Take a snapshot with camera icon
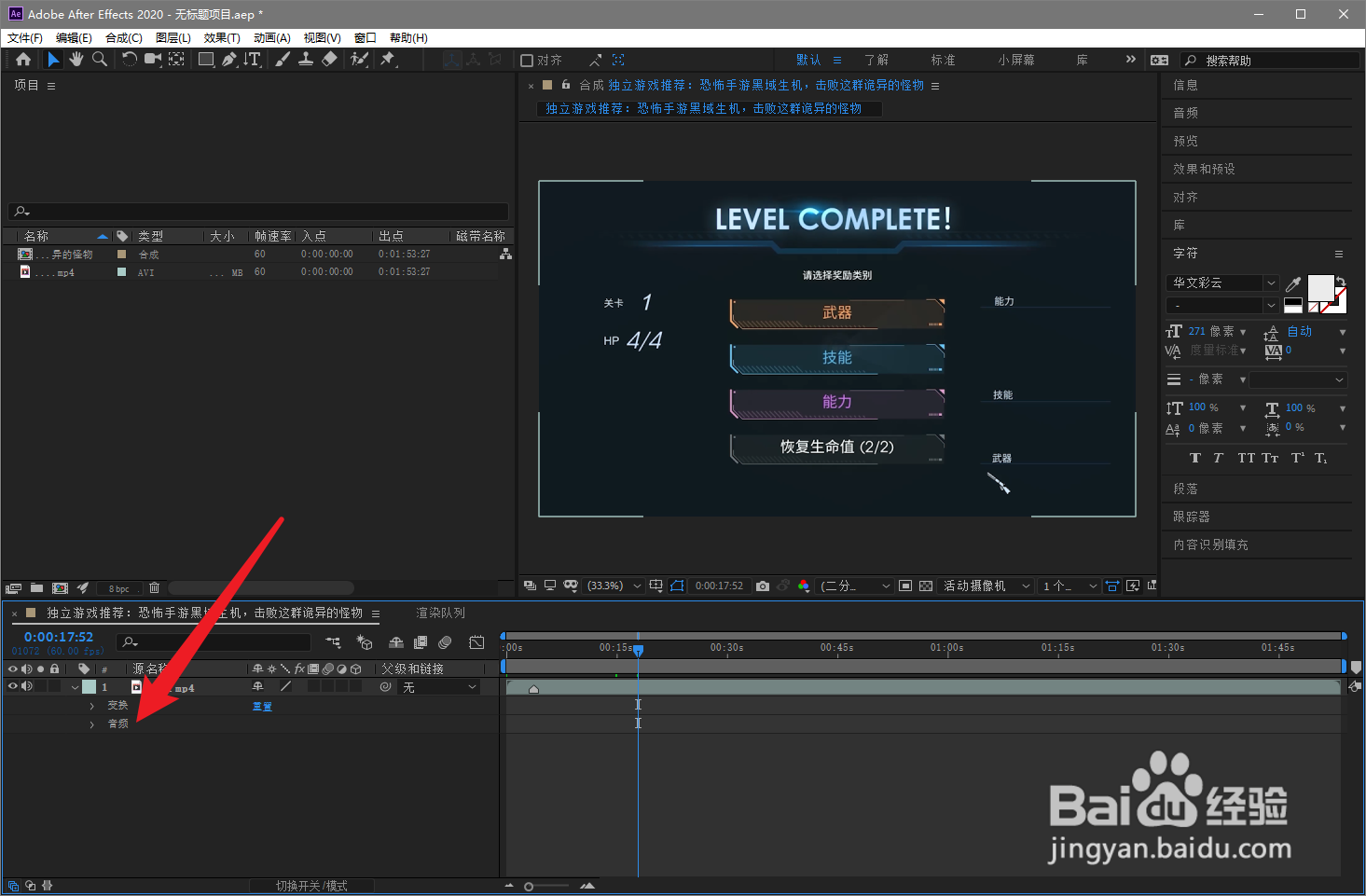The width and height of the screenshot is (1366, 896). coord(763,586)
